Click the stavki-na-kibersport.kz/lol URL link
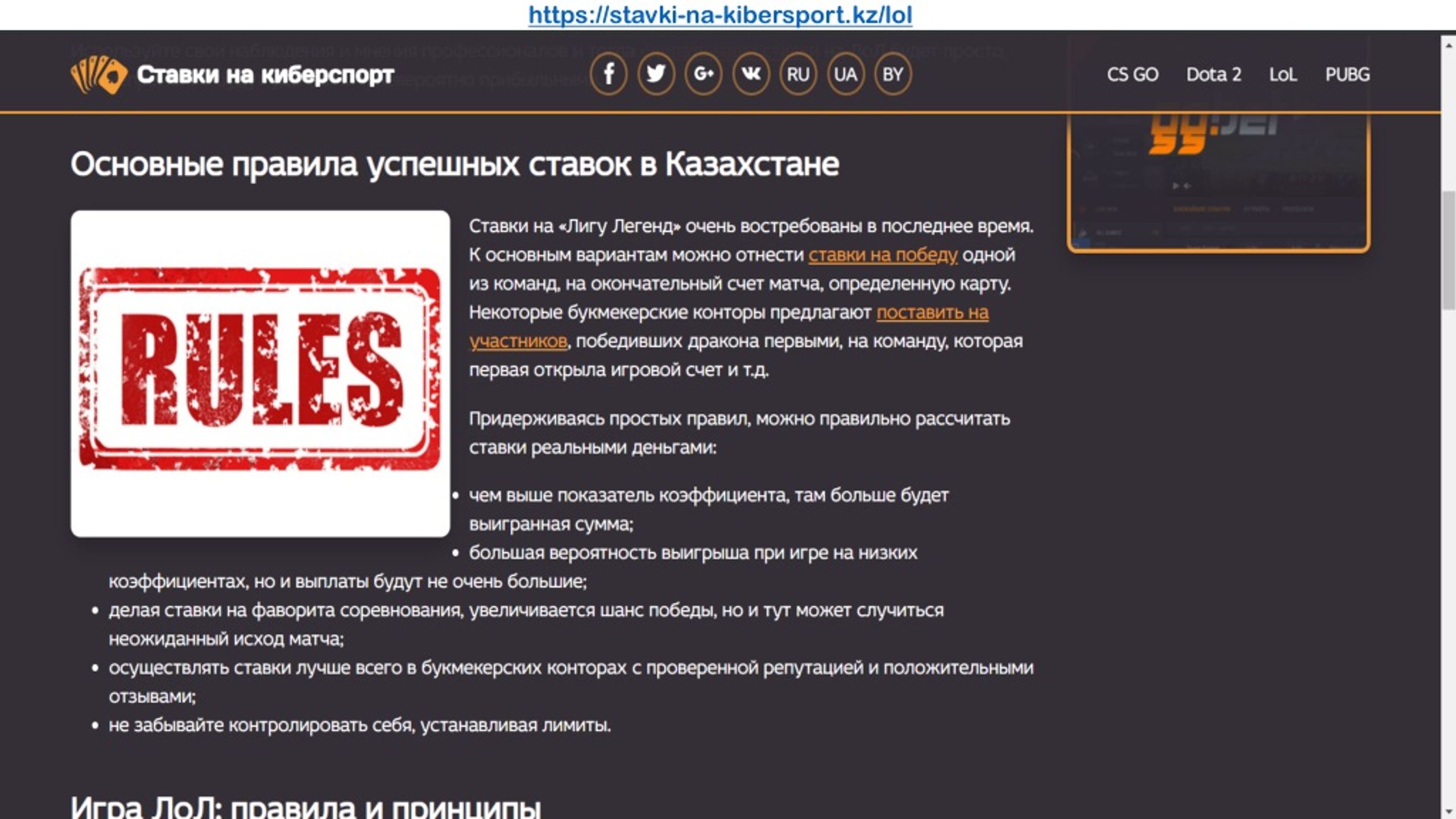This screenshot has width=1456, height=819. pos(720,15)
